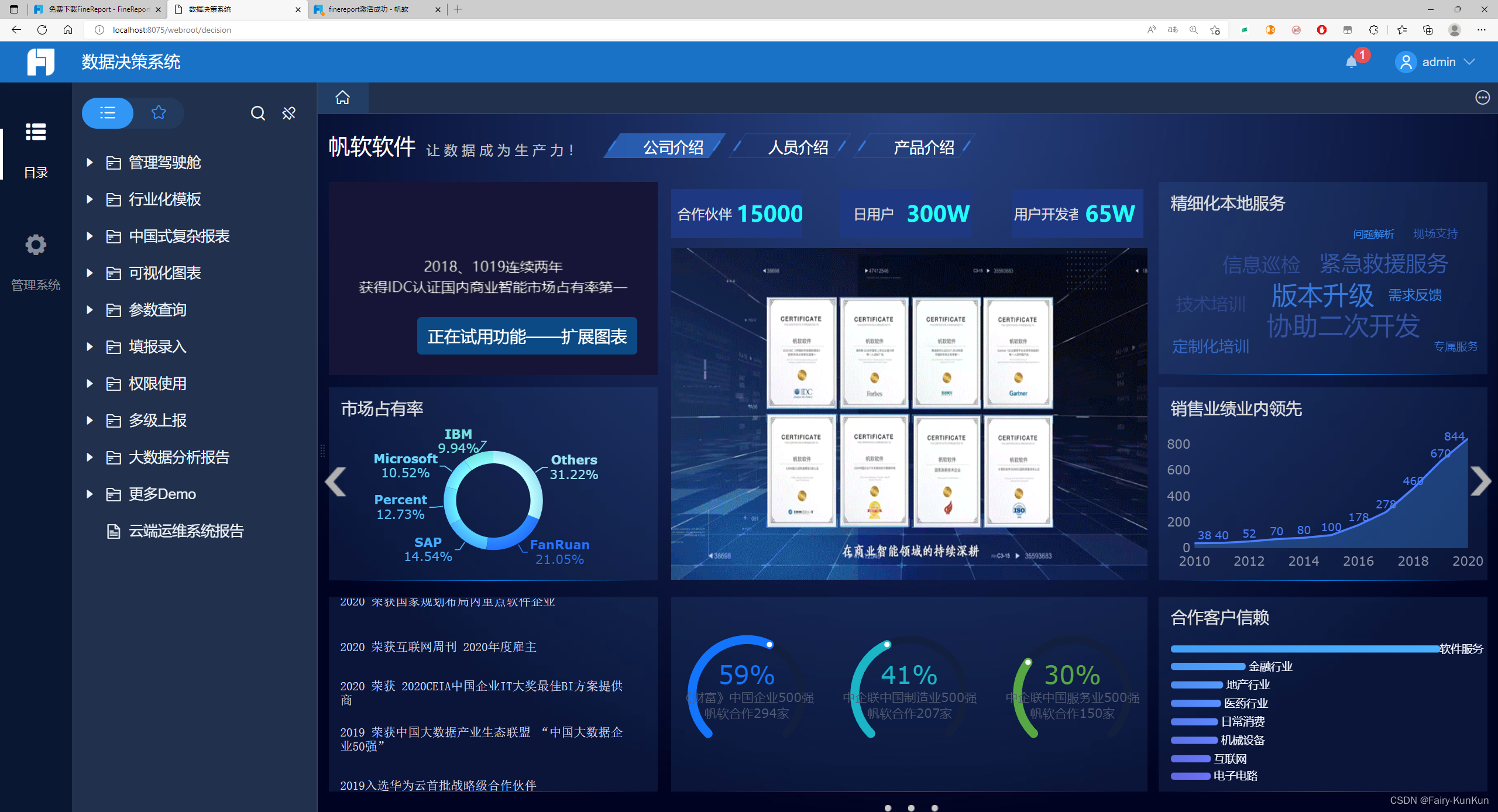The width and height of the screenshot is (1498, 812).
Task: Switch to the 人员介绍 tab
Action: 798,147
